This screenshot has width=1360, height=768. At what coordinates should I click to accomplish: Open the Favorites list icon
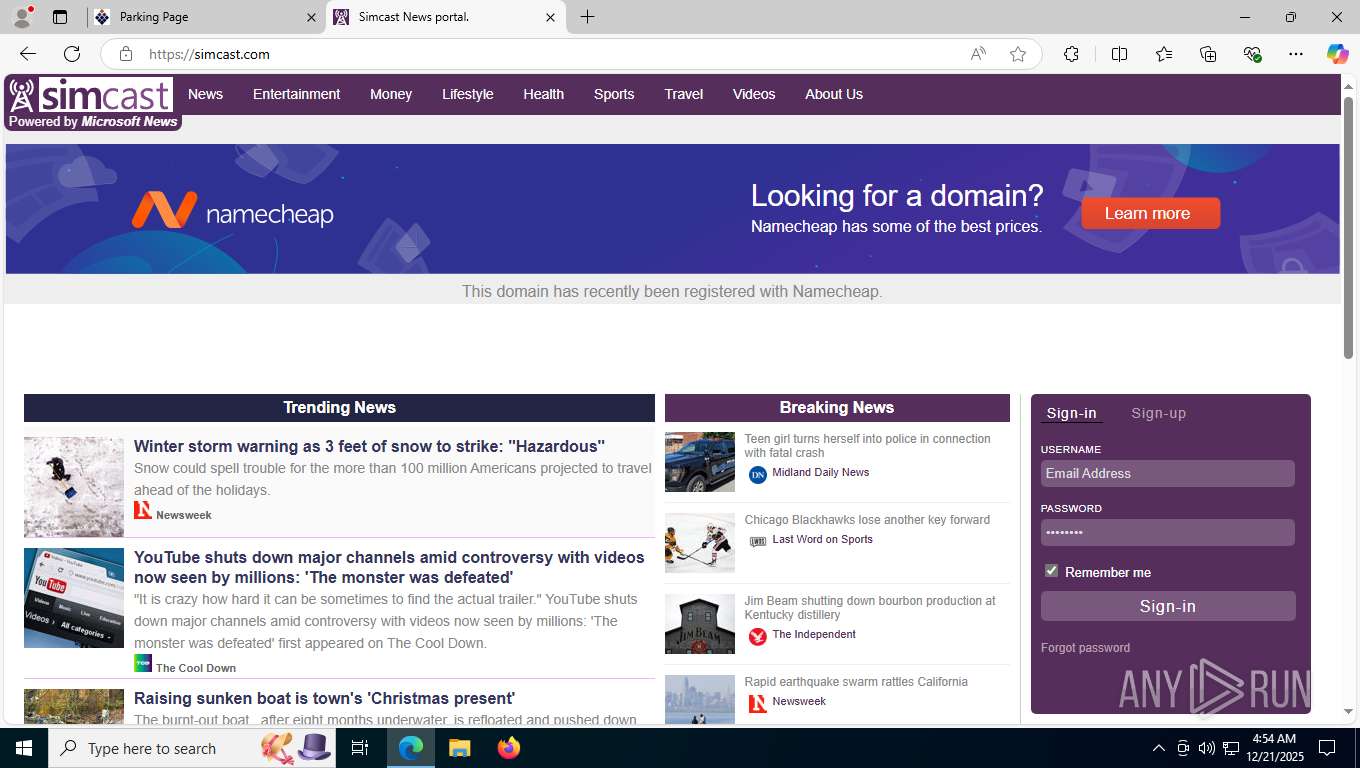(x=1164, y=54)
